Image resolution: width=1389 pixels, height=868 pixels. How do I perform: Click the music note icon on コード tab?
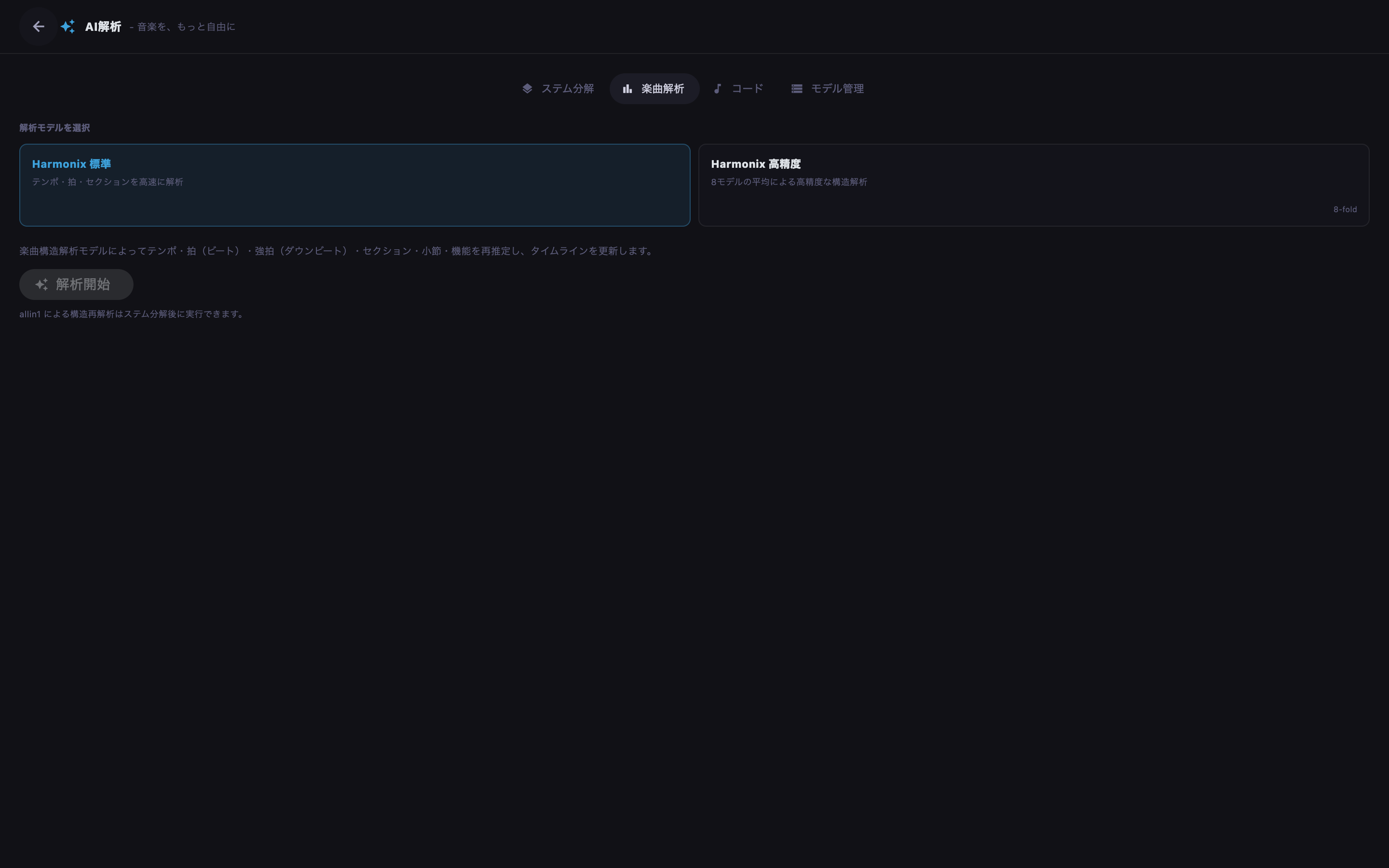(718, 88)
